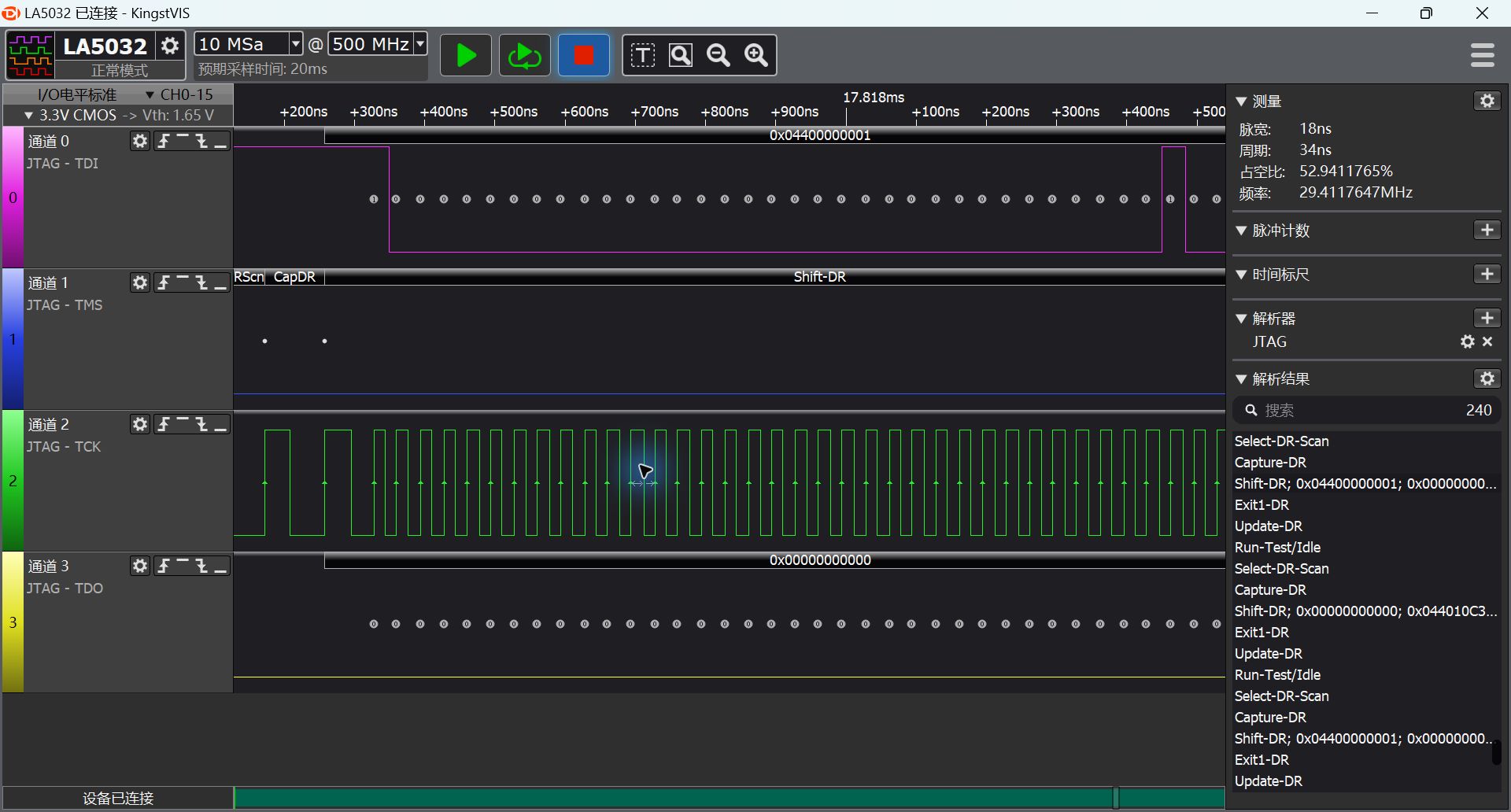Viewport: 1511px width, 812px height.
Task: Click the 17.818ms time marker
Action: [874, 98]
